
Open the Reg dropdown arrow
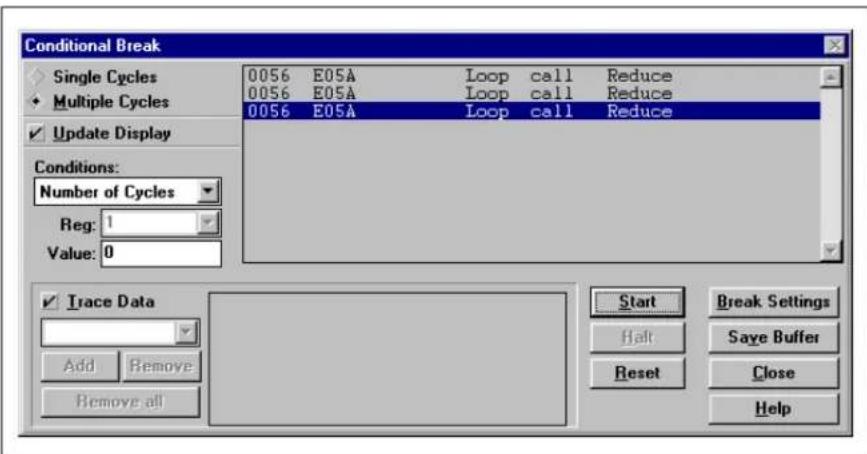pos(208,223)
